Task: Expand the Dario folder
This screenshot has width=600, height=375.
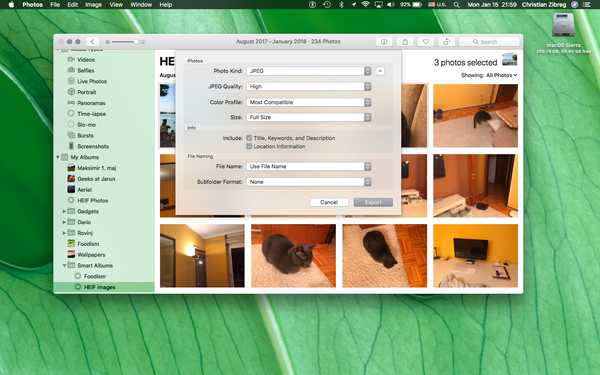Action: click(x=64, y=222)
